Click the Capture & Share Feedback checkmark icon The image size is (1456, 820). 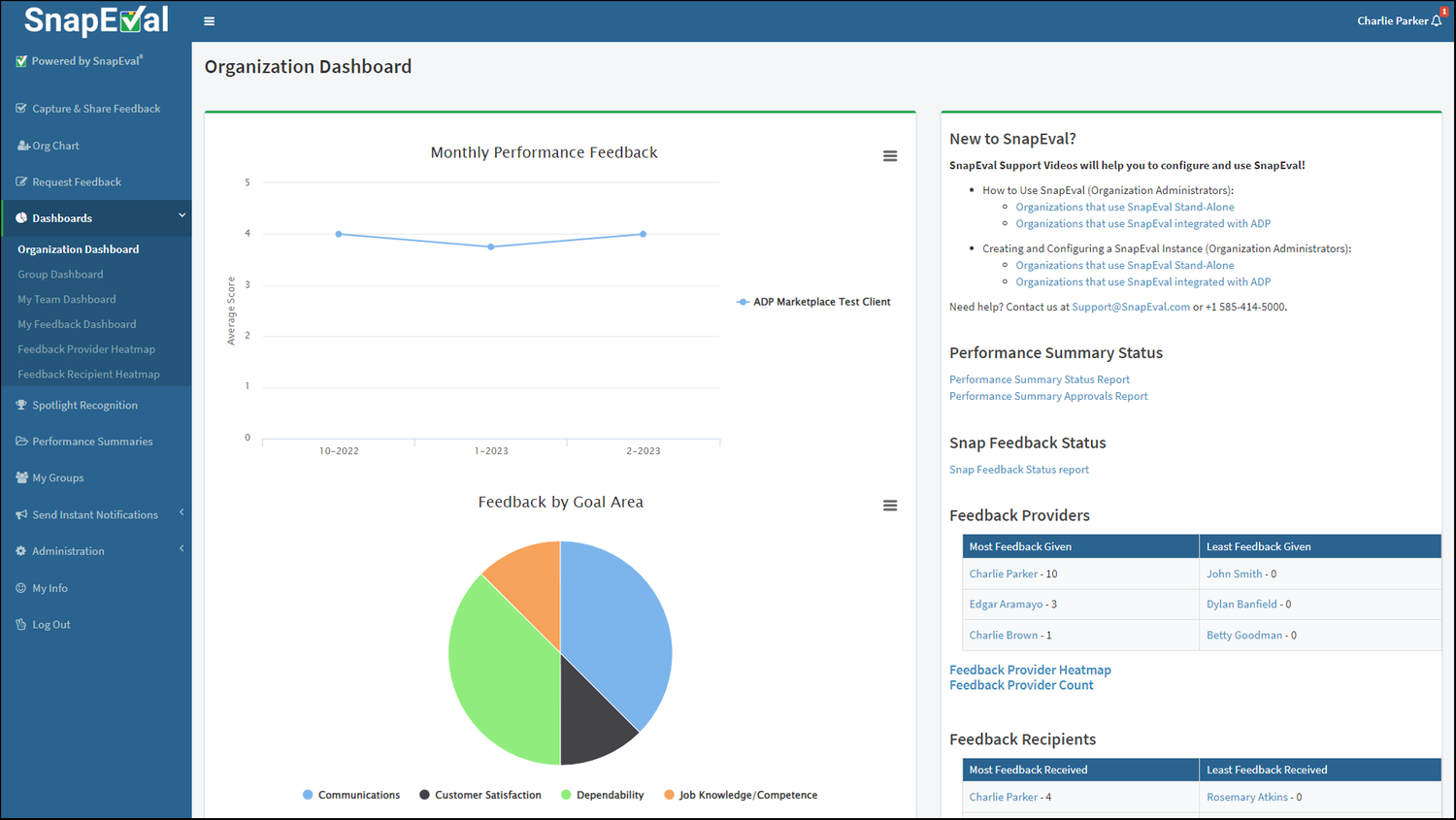click(x=21, y=108)
